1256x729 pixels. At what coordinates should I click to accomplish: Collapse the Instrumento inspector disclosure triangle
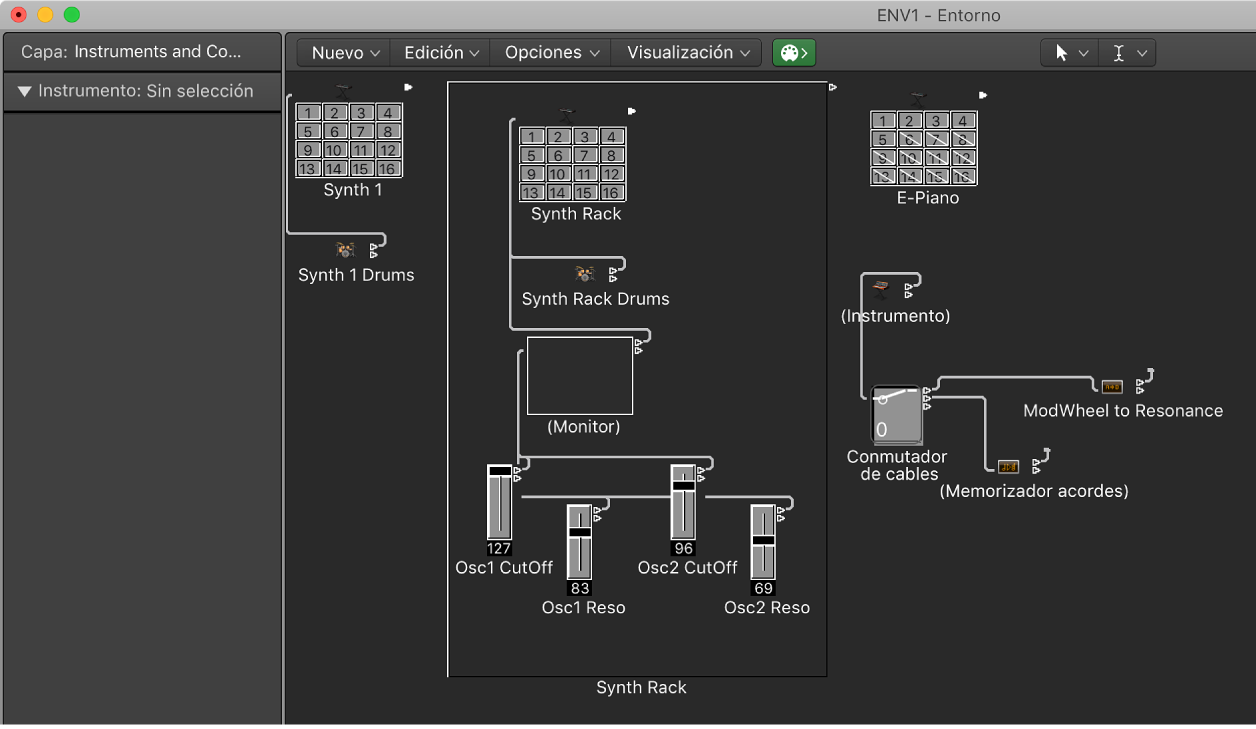25,91
